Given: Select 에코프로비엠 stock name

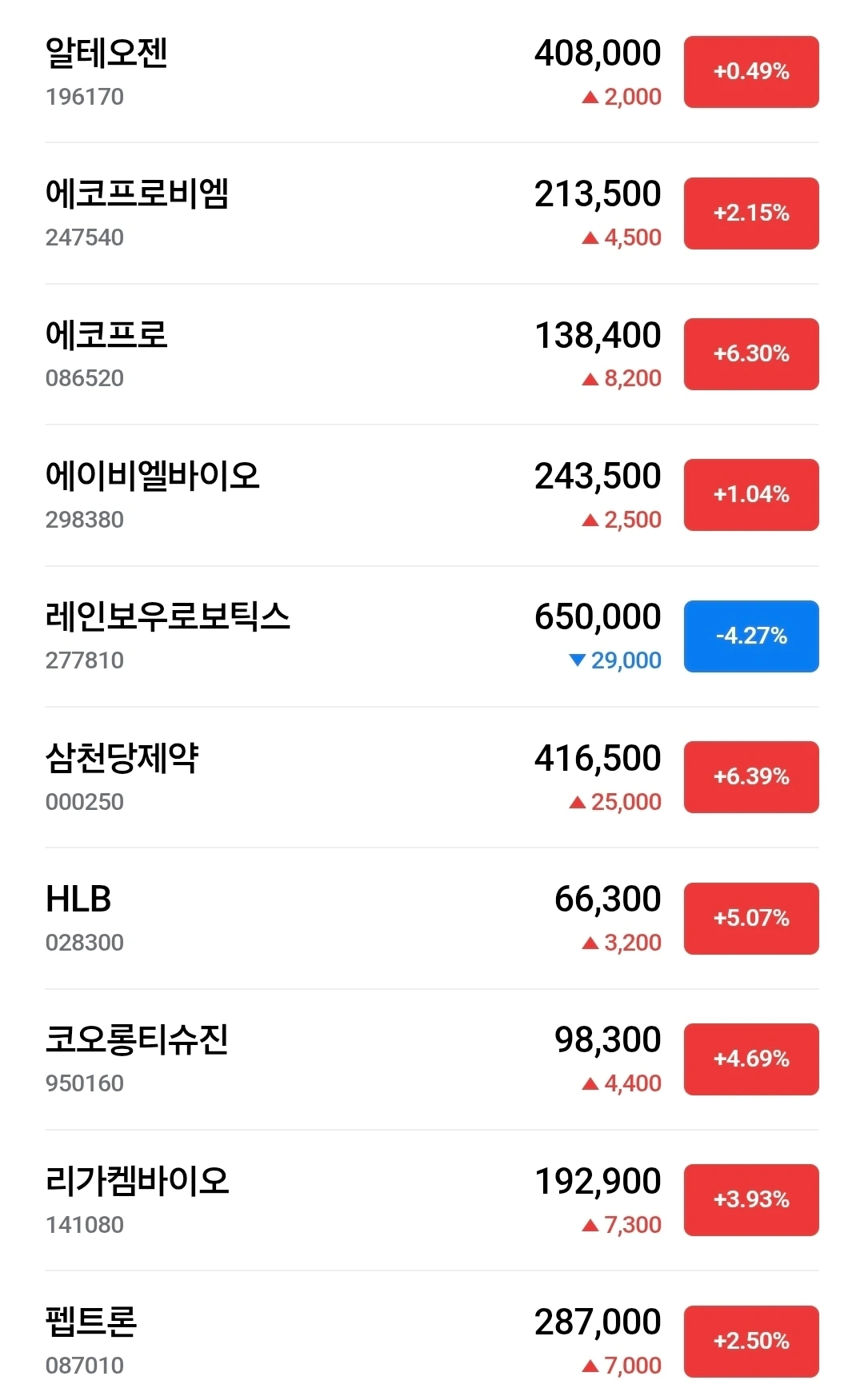Looking at the screenshot, I should pos(137,193).
